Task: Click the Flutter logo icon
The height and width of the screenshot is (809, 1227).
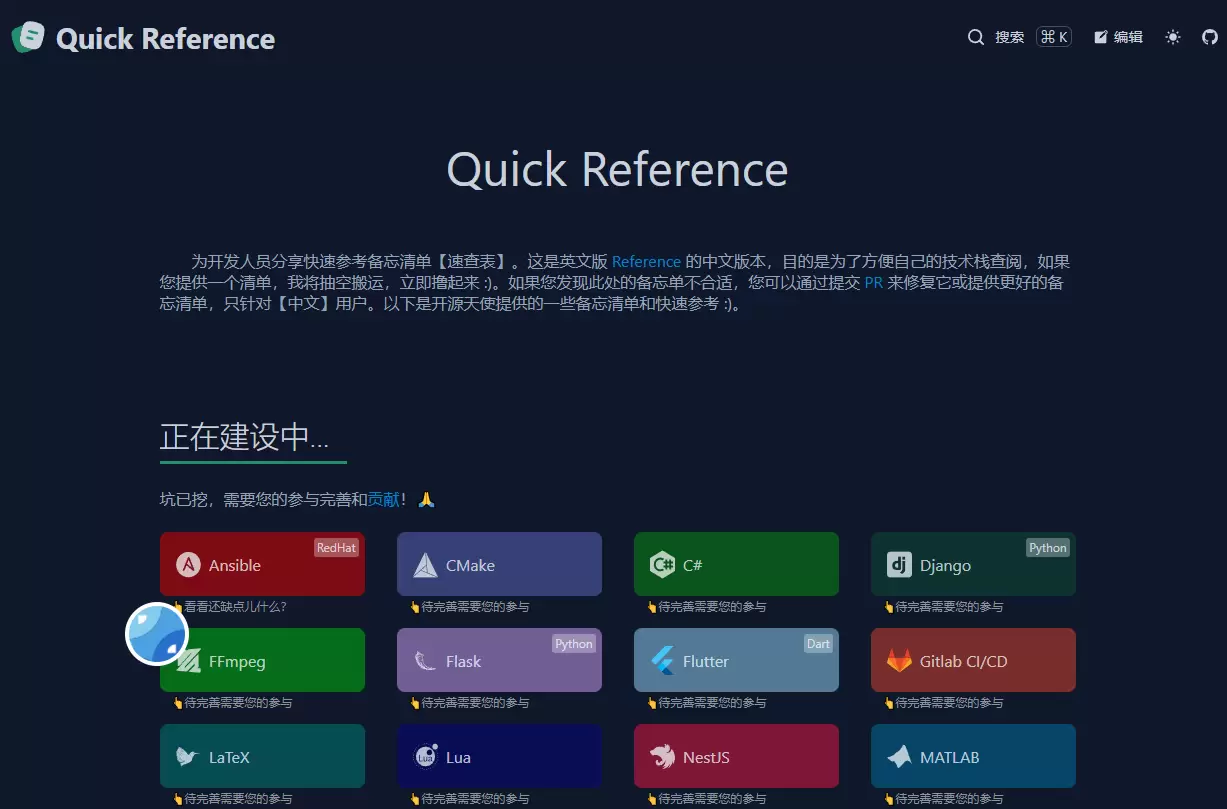Action: [662, 661]
